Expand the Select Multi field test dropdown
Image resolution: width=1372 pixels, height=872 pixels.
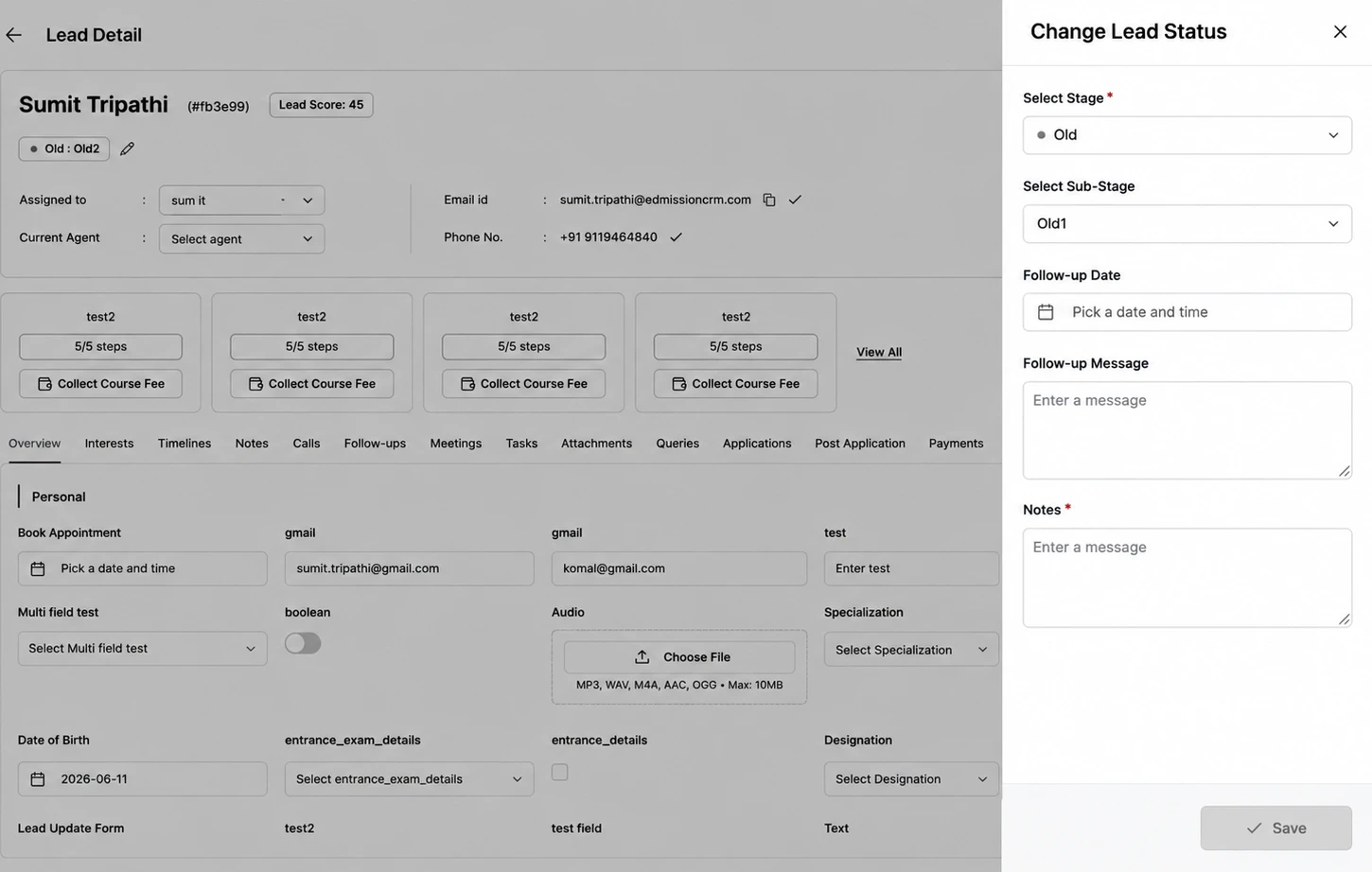point(143,649)
